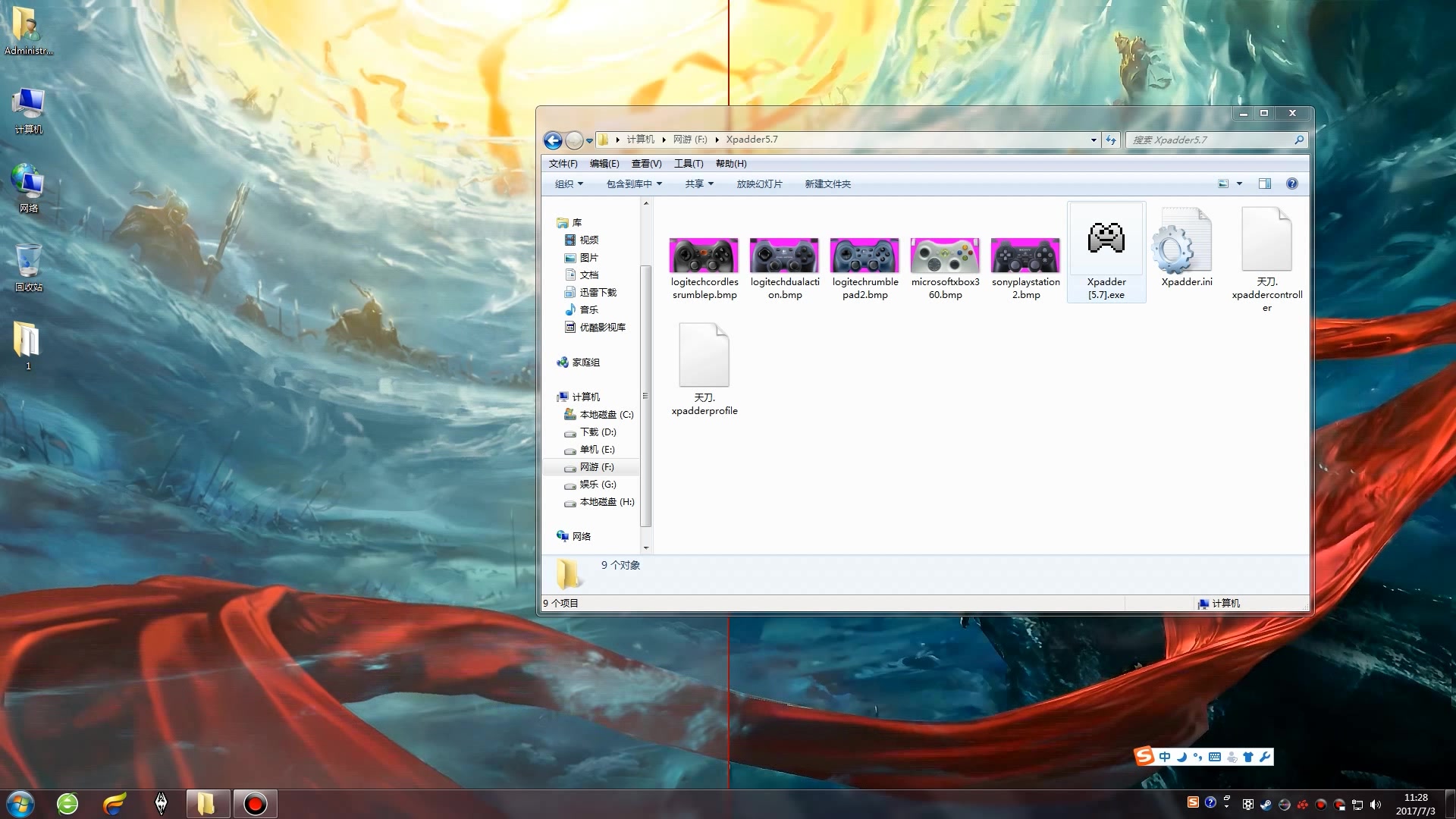The image size is (1456, 819).
Task: Select 音乐 library
Action: [x=582, y=310]
